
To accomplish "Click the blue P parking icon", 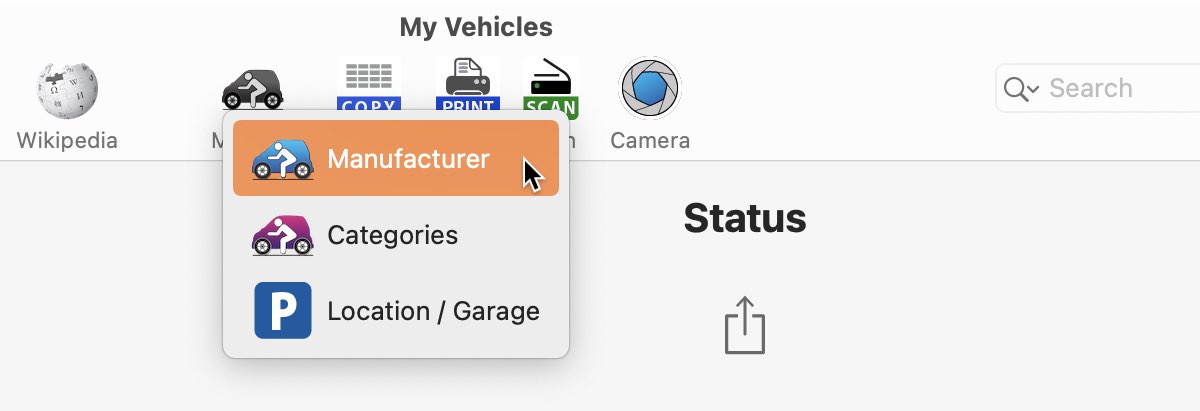I will tap(283, 310).
